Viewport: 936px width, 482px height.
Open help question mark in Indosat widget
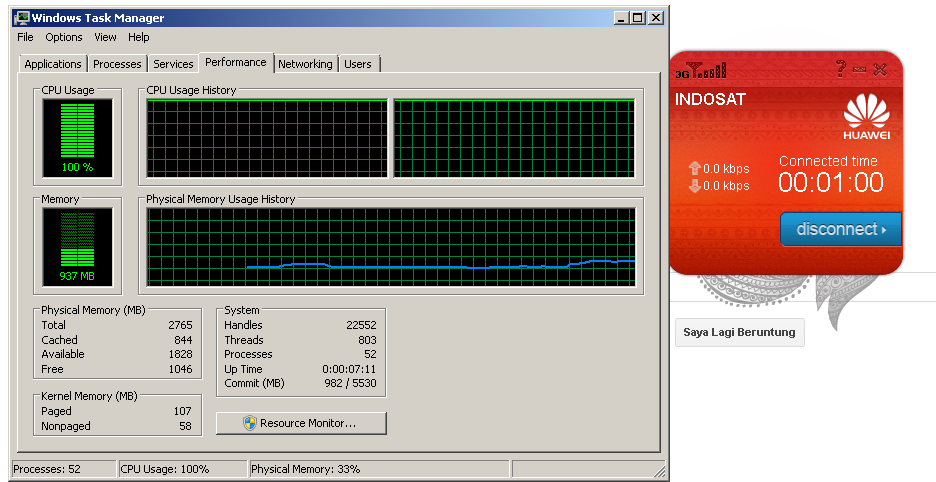tap(840, 69)
